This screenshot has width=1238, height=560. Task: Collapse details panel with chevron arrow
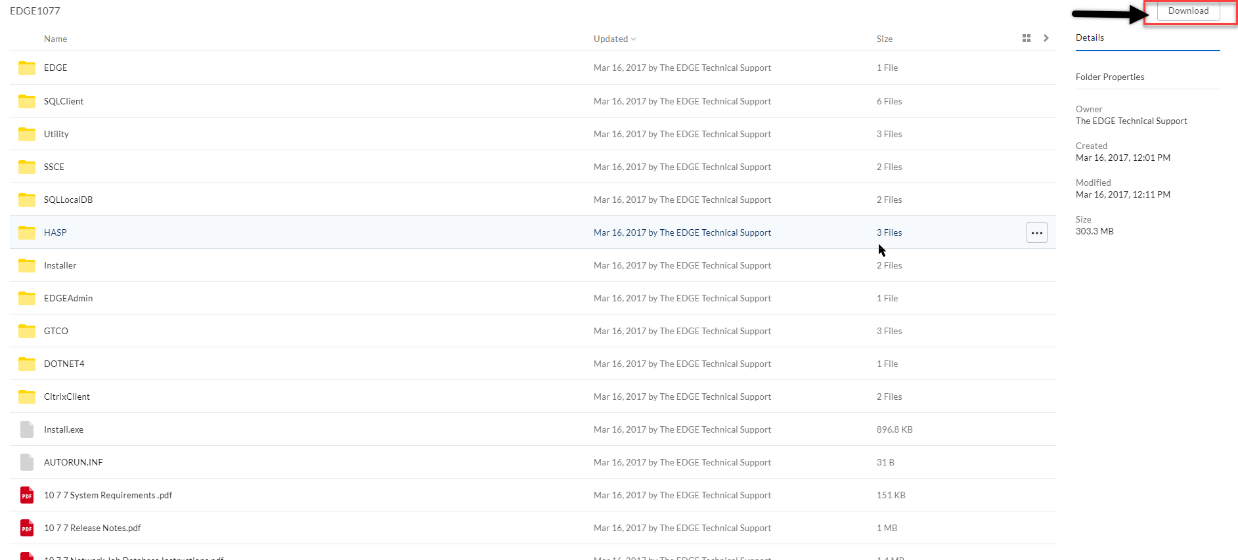(1046, 39)
